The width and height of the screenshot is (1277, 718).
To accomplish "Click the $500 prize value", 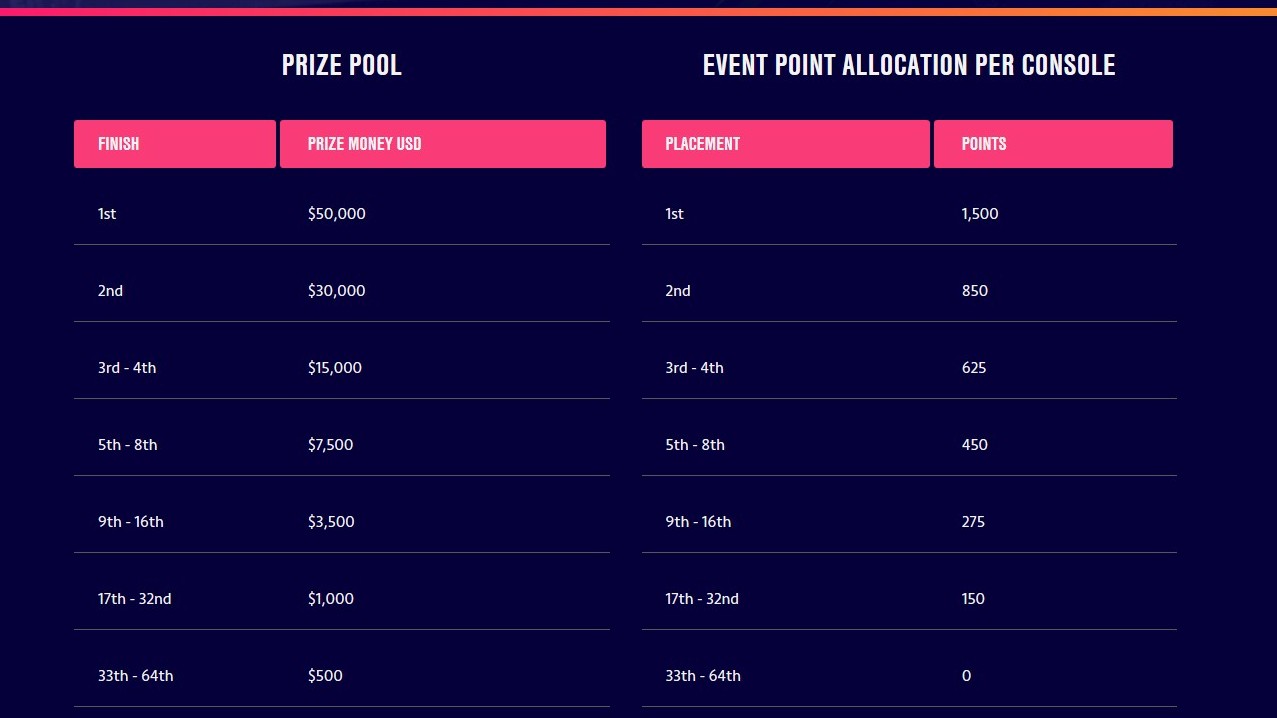I will [325, 676].
